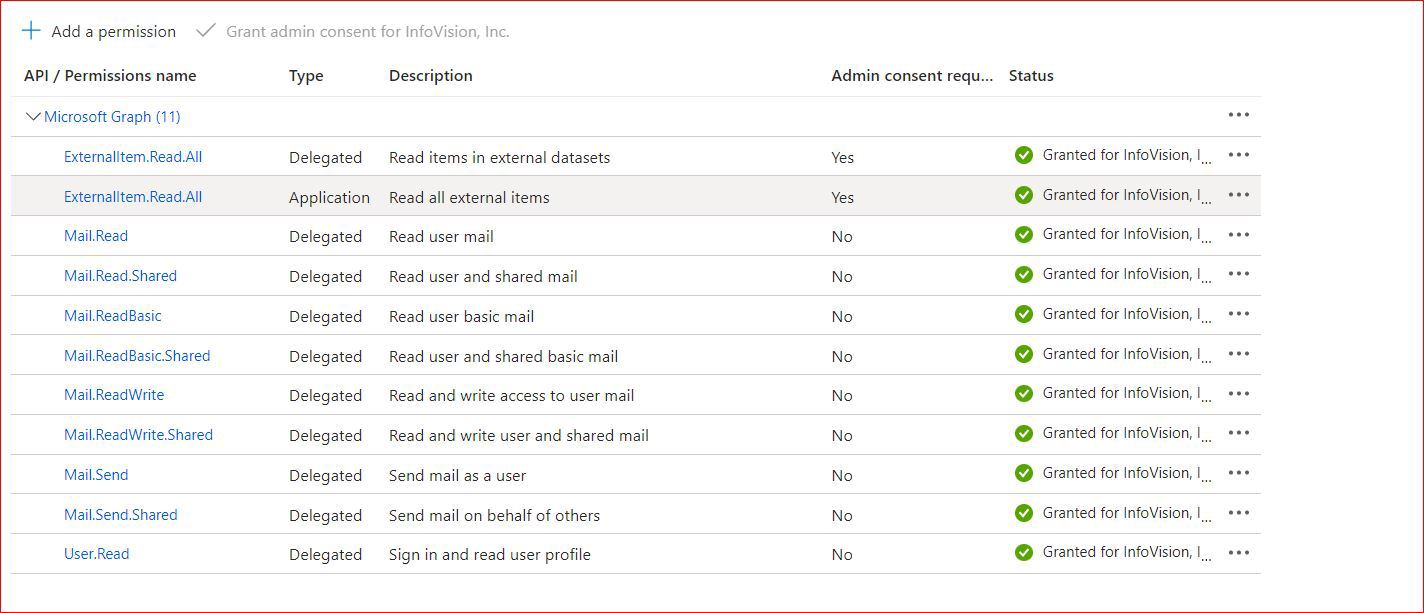Open ellipsis menu for ExternalItem.Read.All Application row

pos(1239,195)
